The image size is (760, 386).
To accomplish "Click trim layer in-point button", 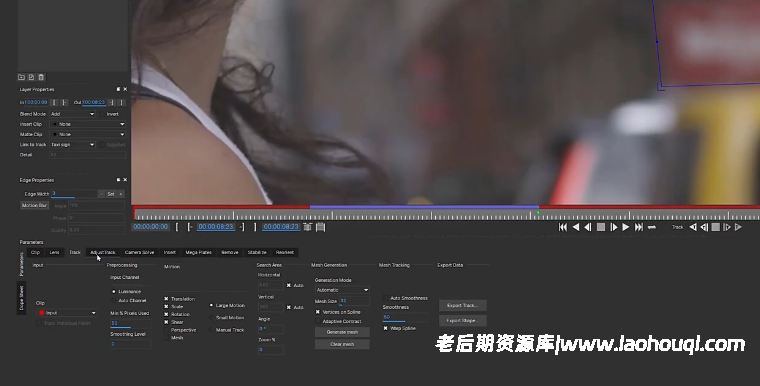I will click(64, 102).
